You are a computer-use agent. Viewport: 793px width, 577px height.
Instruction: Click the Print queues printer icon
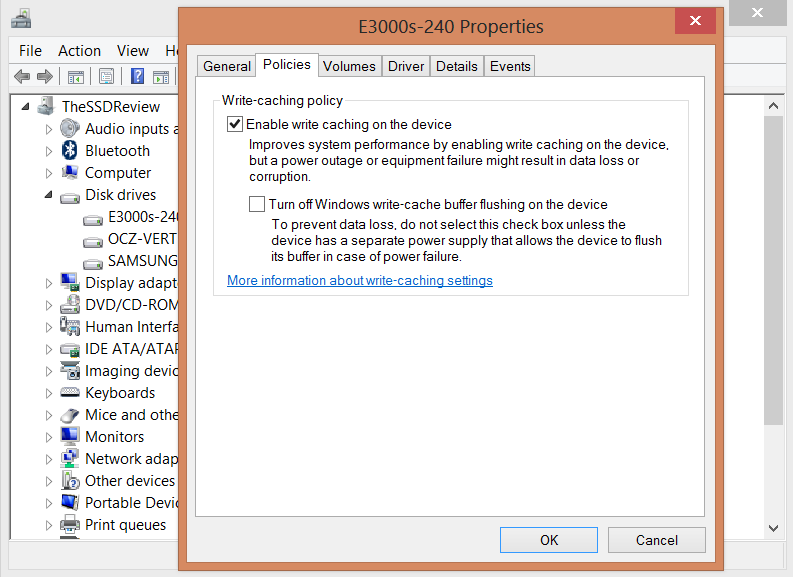[x=70, y=524]
